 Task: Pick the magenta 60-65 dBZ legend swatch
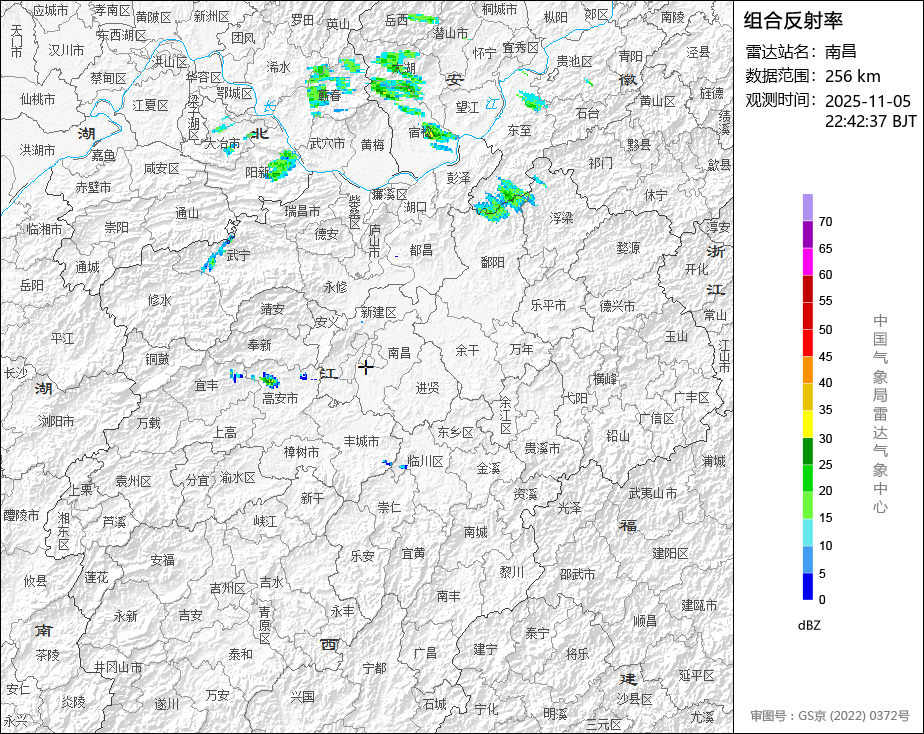(x=807, y=262)
